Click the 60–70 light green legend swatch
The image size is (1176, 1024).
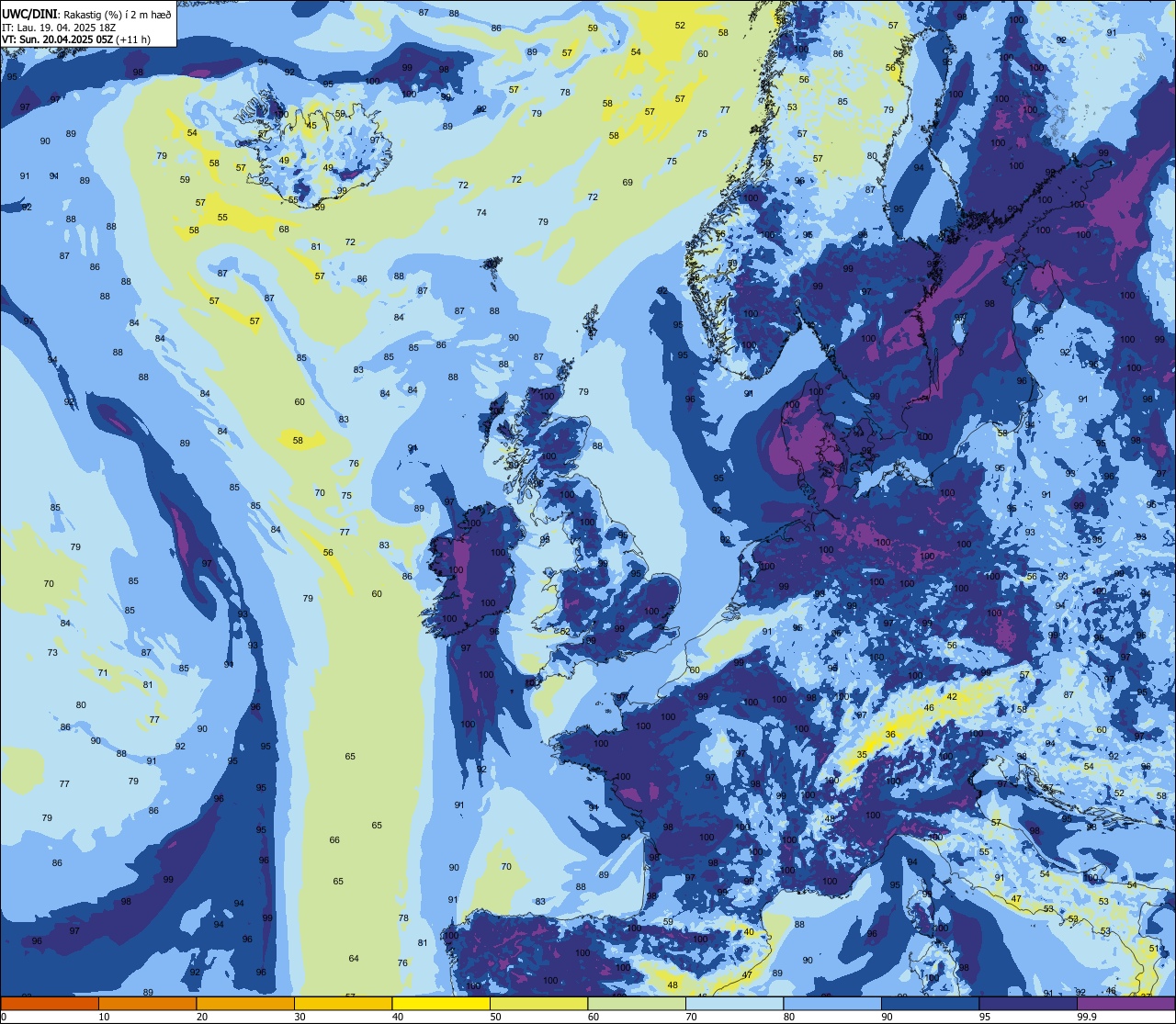tap(637, 1003)
